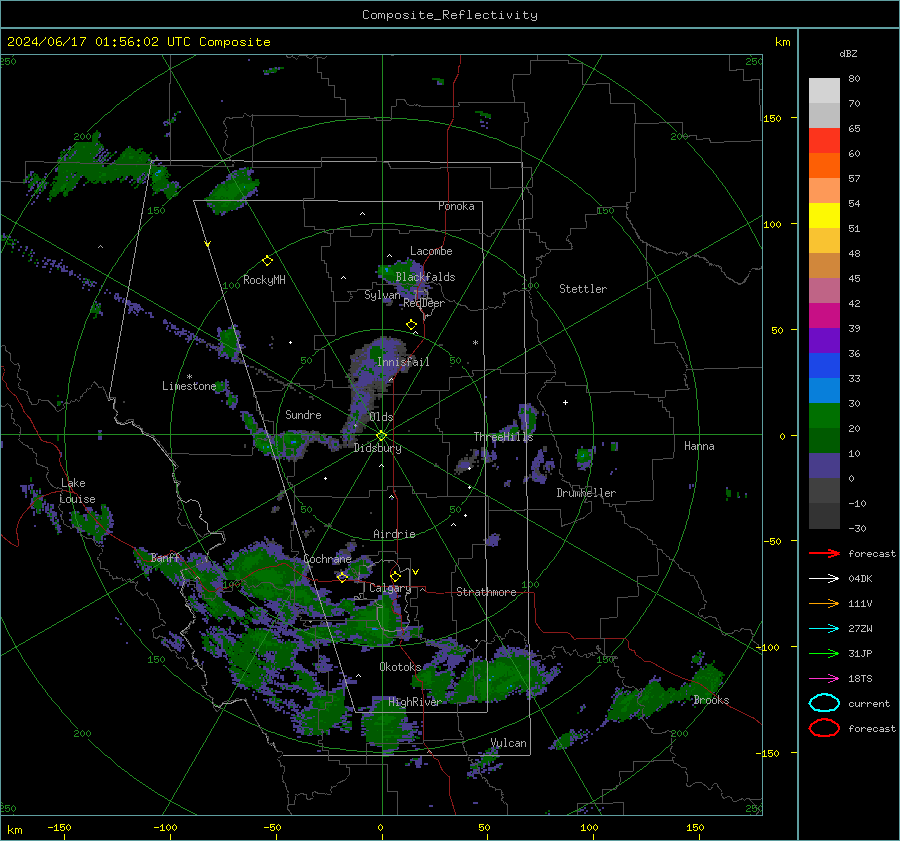
Task: Click the 80 value on dBZ scale
Action: [854, 79]
